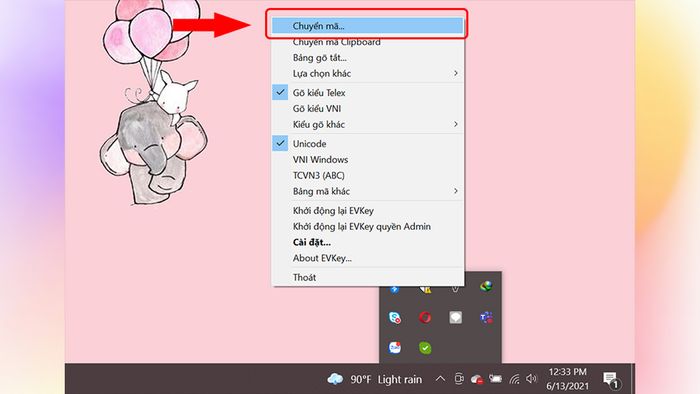Open the 90°F Light rain weather widget
700x394 pixels.
375,379
